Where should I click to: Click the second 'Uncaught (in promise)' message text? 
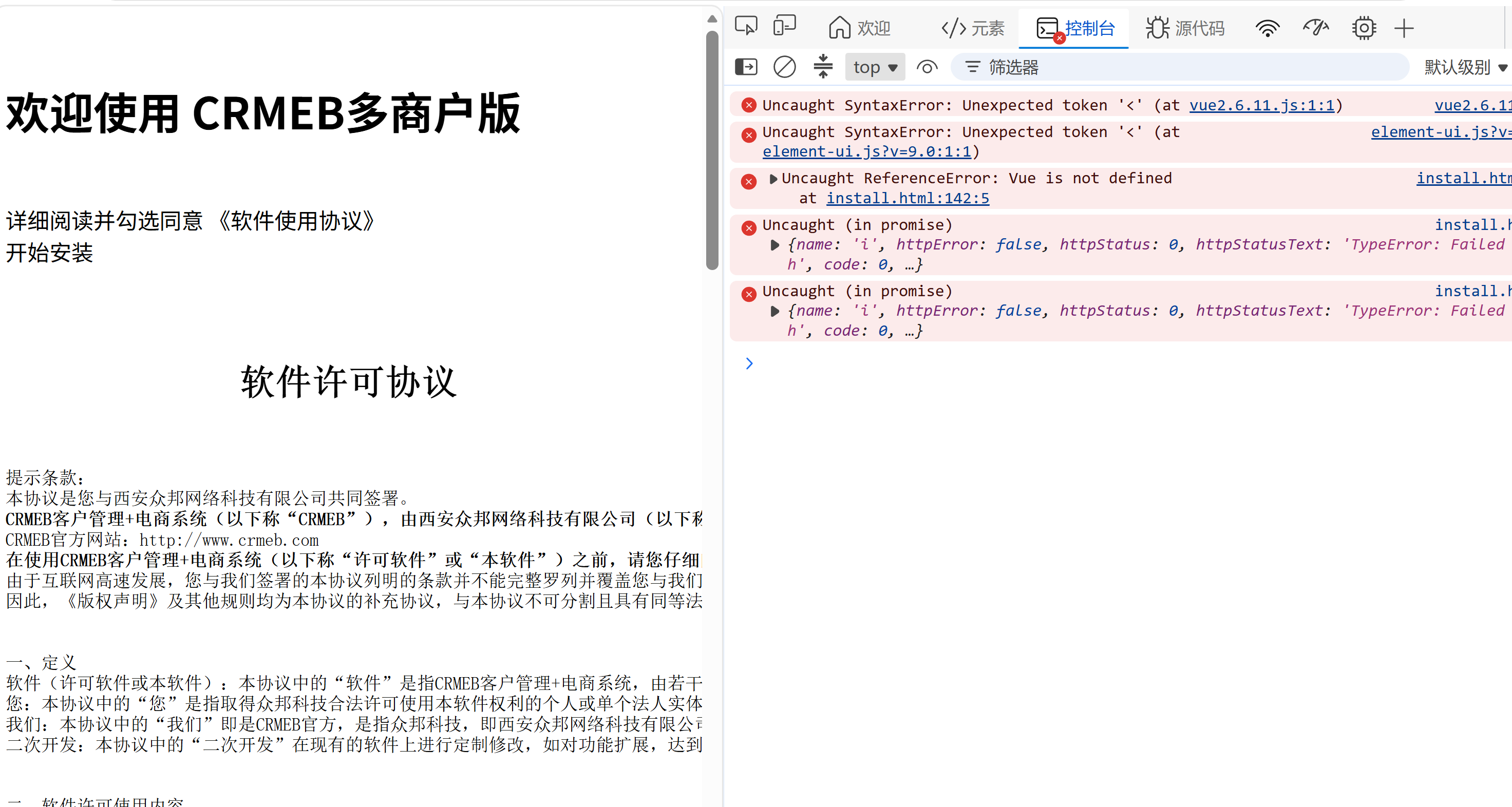(x=857, y=291)
